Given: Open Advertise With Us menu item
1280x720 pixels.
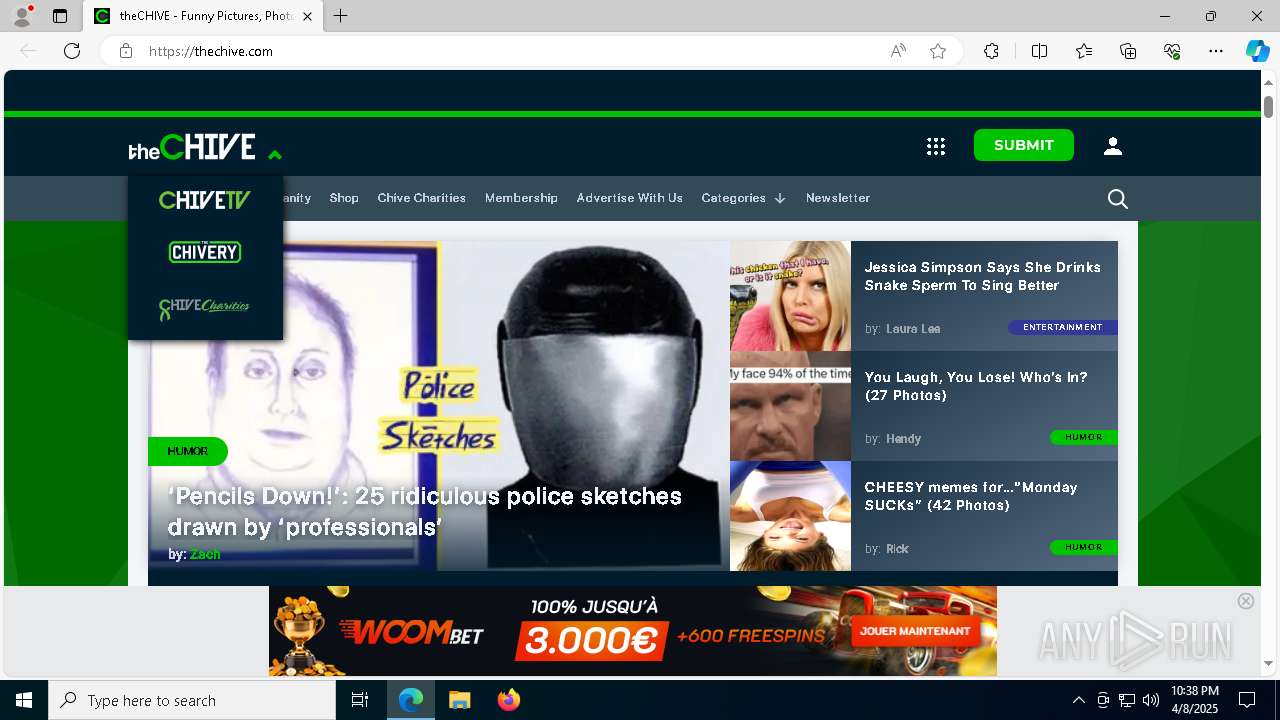Looking at the screenshot, I should 630,198.
